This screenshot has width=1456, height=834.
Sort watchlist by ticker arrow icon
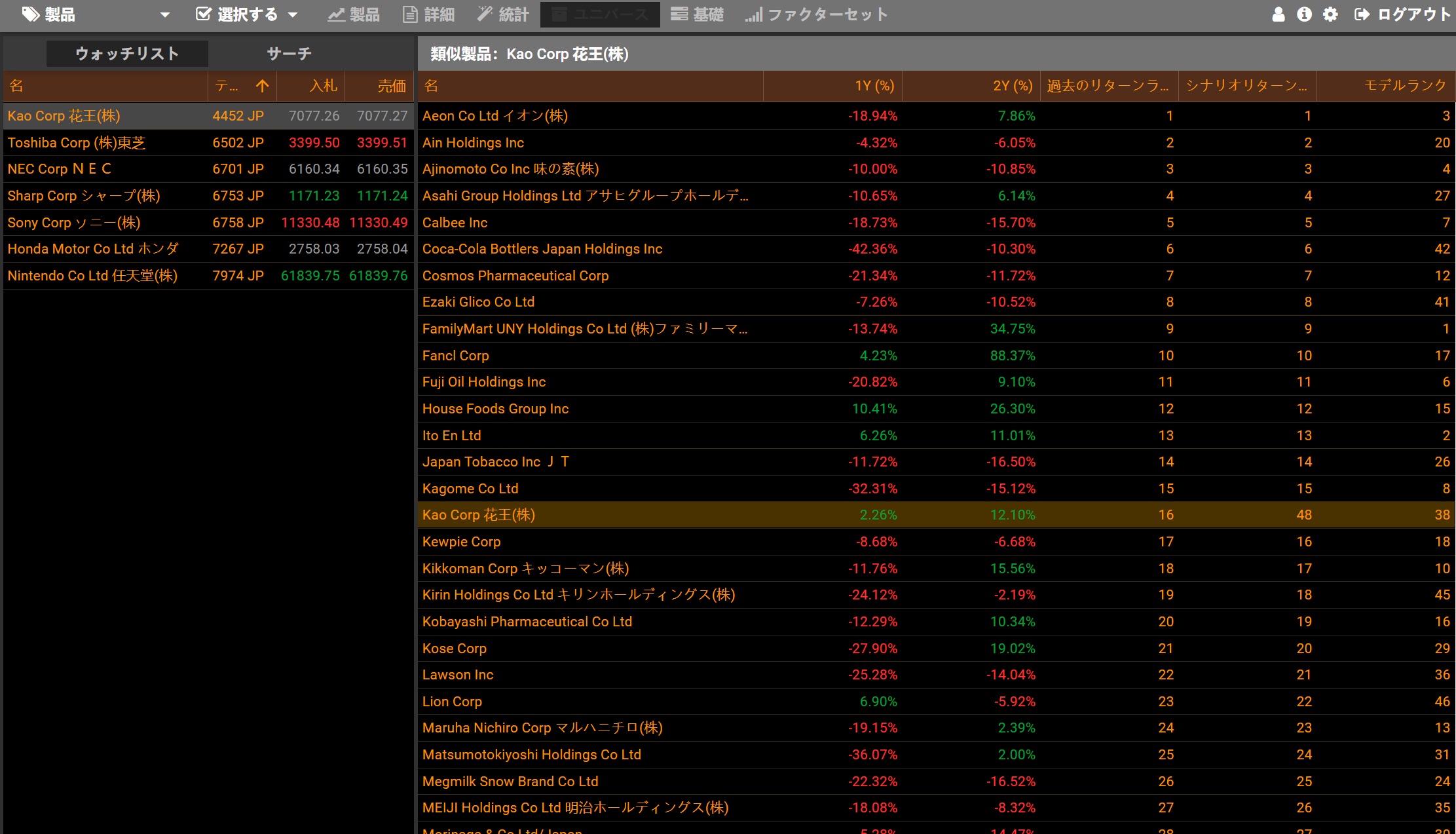coord(263,86)
